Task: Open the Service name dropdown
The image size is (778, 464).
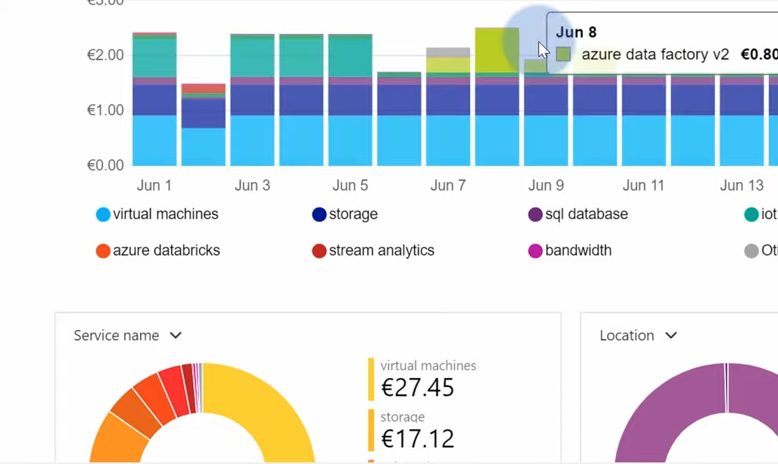Action: point(128,335)
